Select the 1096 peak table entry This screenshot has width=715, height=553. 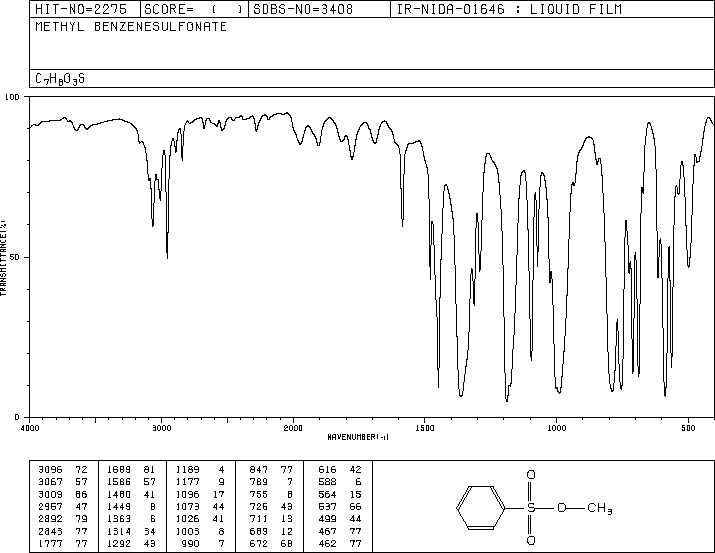click(200, 494)
